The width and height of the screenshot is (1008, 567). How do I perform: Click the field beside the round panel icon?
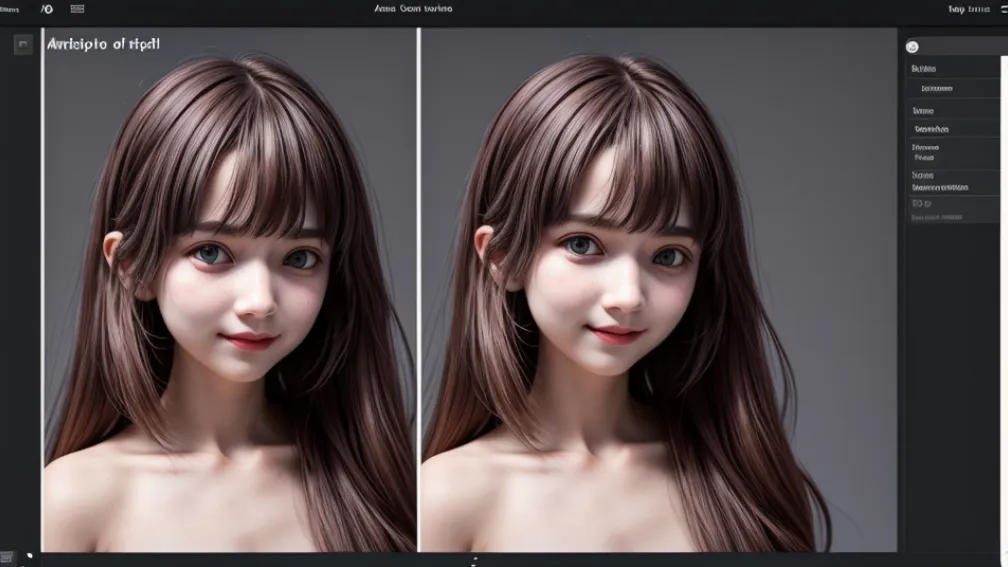[962, 46]
